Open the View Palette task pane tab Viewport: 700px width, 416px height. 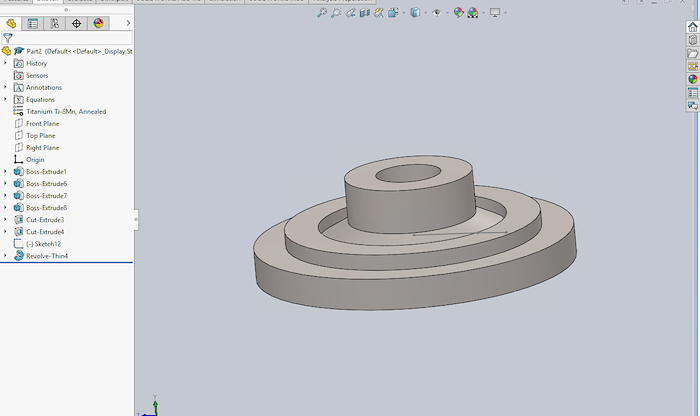click(692, 67)
